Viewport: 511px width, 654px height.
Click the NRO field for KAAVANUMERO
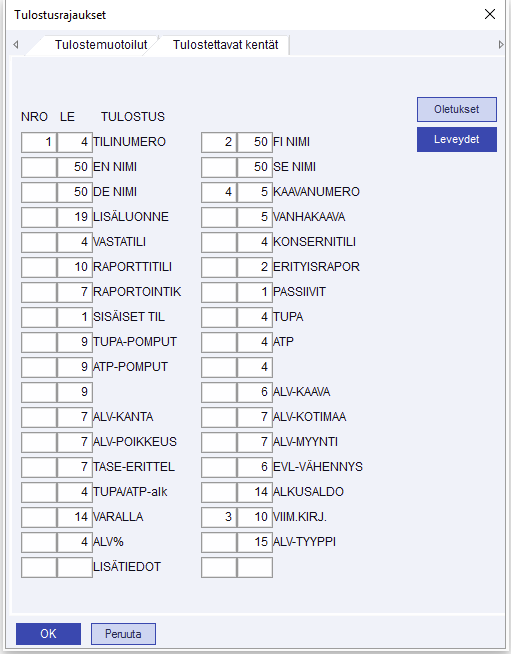click(219, 192)
